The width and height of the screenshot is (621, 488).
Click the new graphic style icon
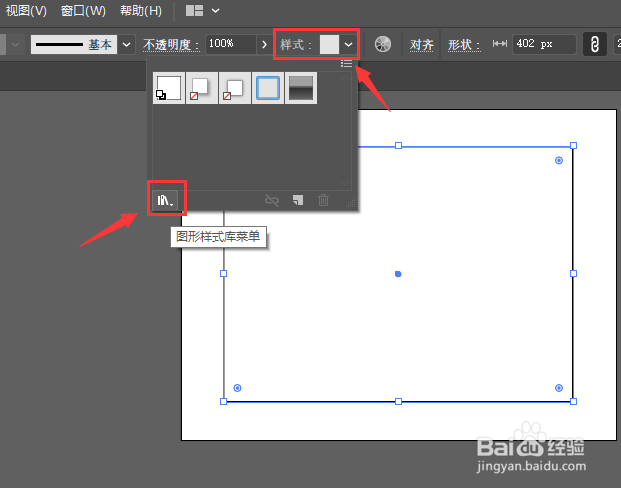[x=298, y=200]
